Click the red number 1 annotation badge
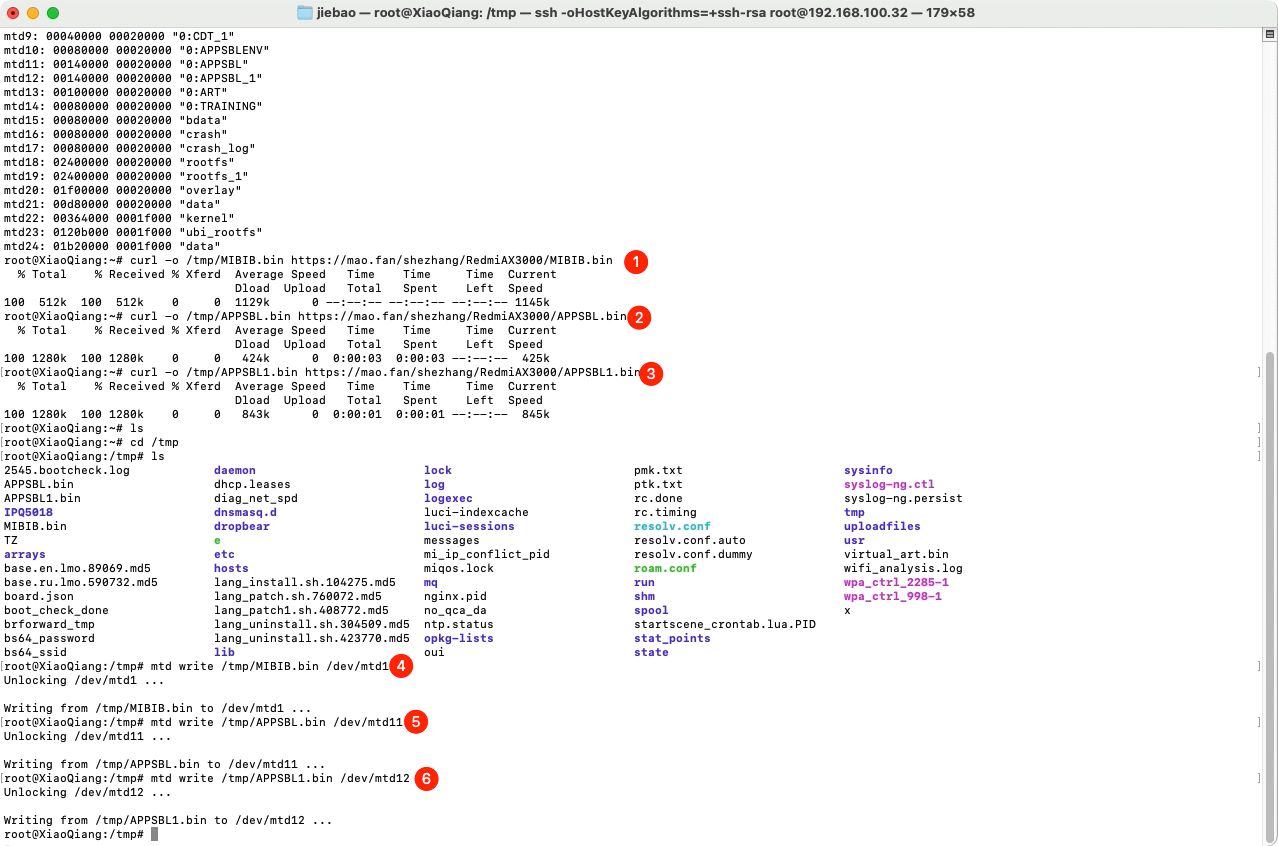 (635, 262)
